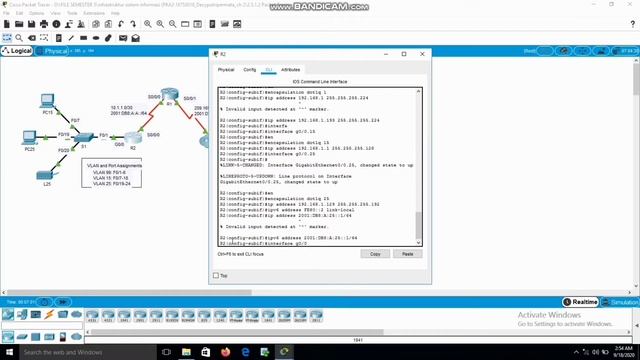640x360 pixels.
Task: Open the drawing palette rectangle icon
Action: tap(185, 24)
